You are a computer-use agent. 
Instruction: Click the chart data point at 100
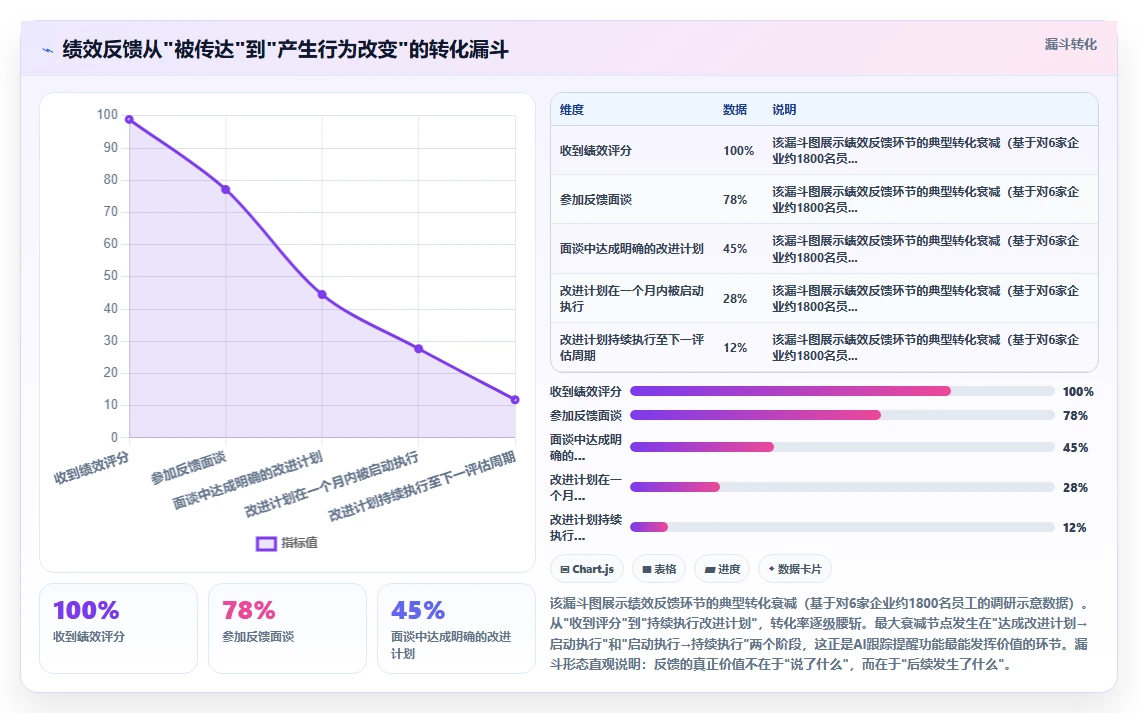tap(129, 119)
